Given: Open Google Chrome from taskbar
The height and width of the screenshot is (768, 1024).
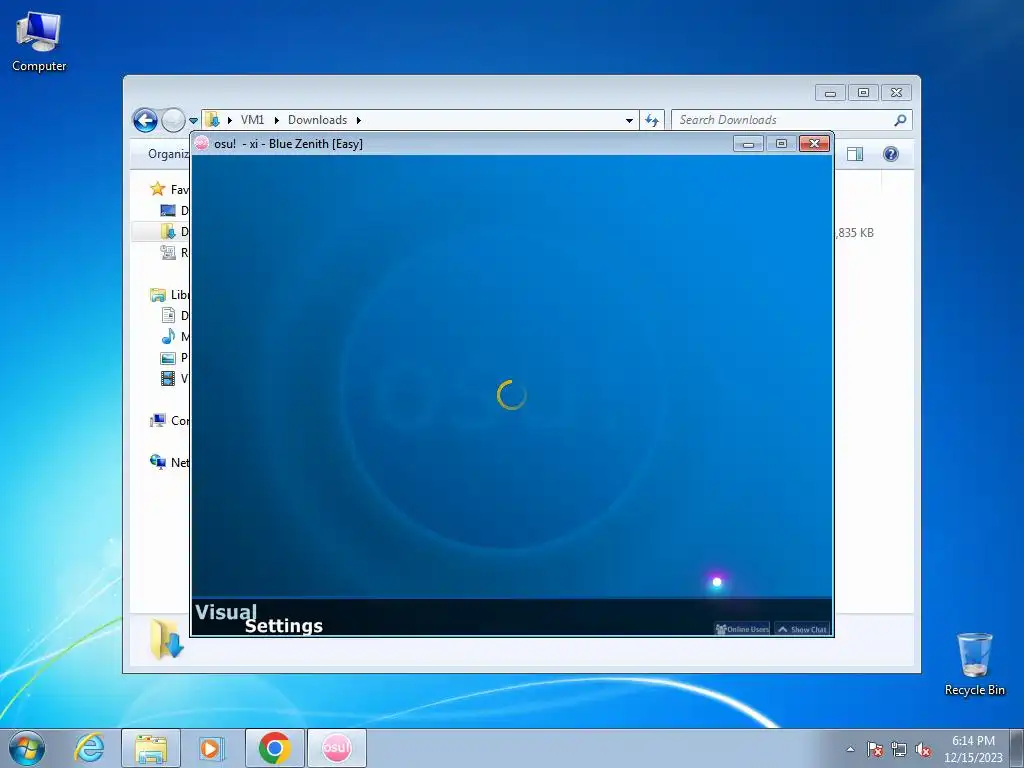Looking at the screenshot, I should [x=274, y=748].
